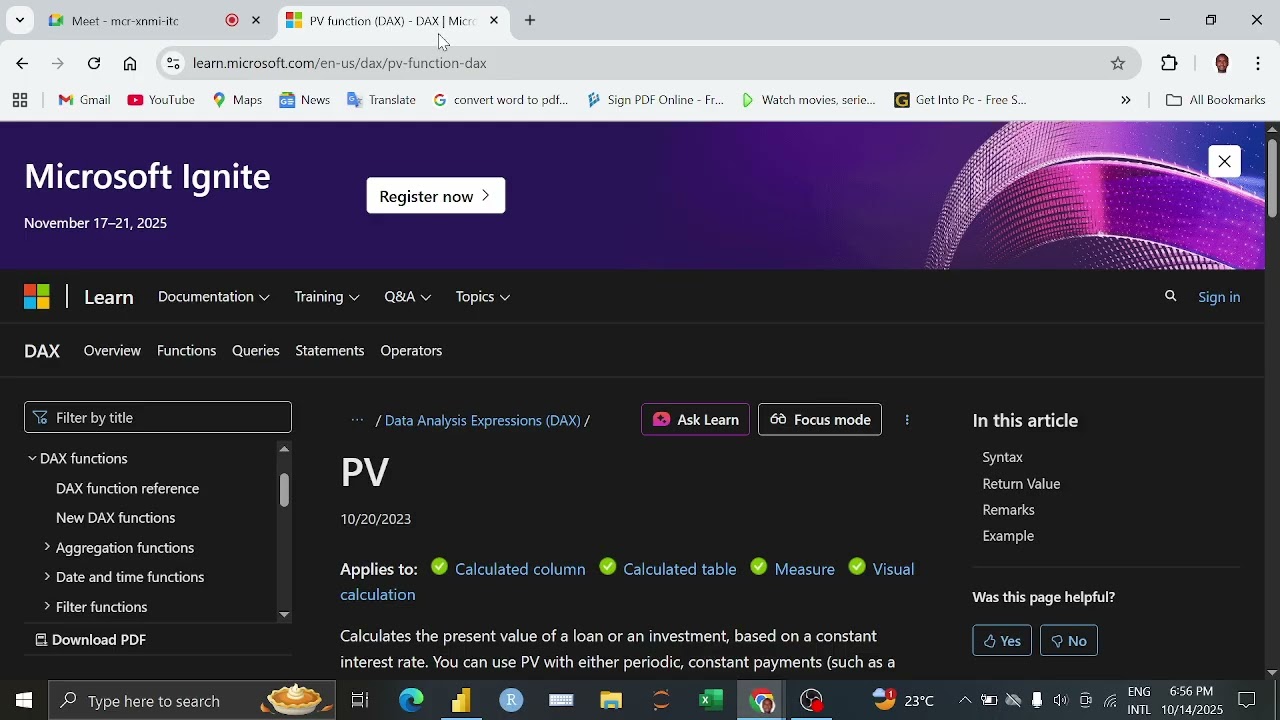View site information icon in address bar
Screen dimensions: 1280x720
pos(173,63)
